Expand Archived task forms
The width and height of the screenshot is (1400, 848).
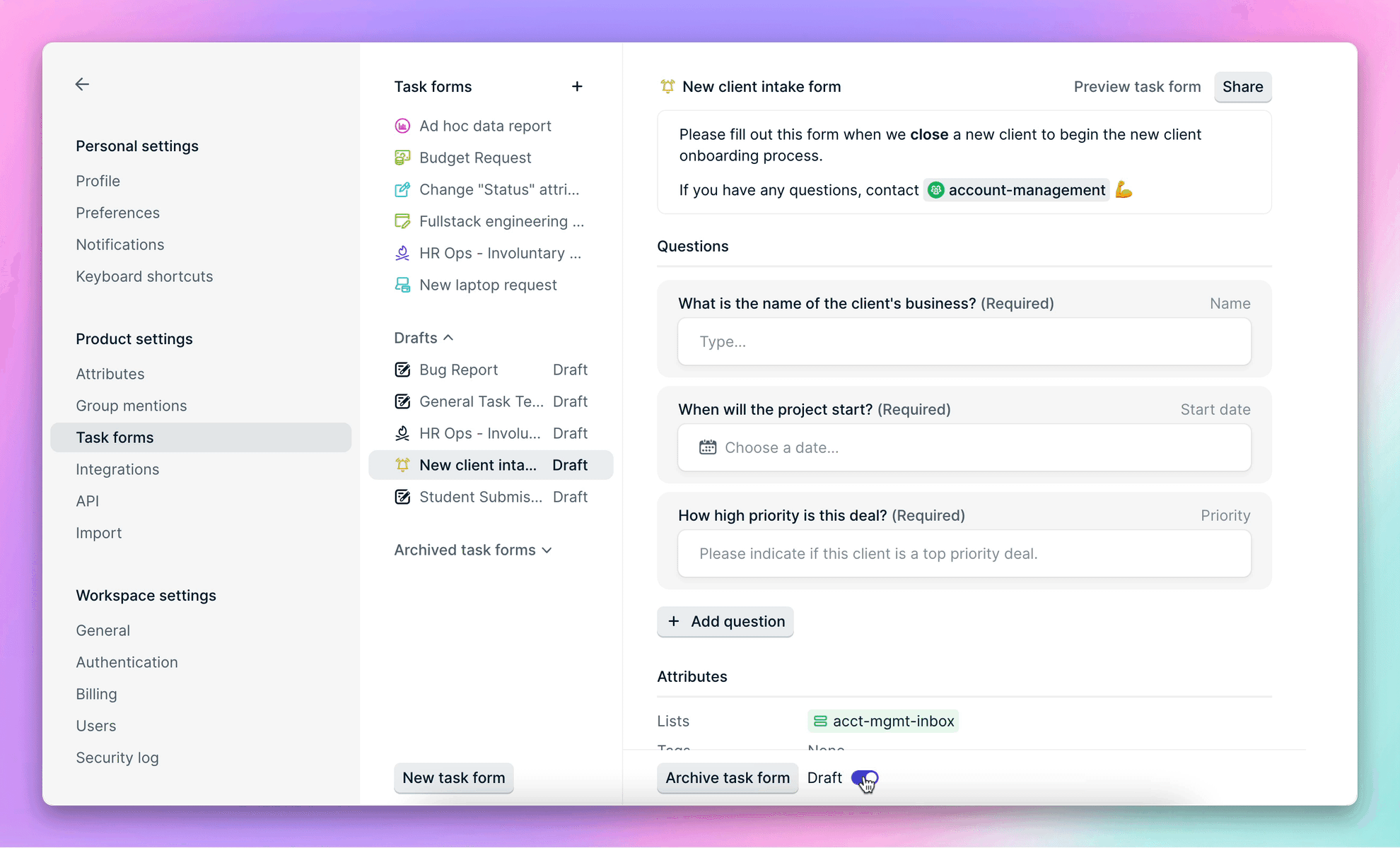[x=473, y=550]
